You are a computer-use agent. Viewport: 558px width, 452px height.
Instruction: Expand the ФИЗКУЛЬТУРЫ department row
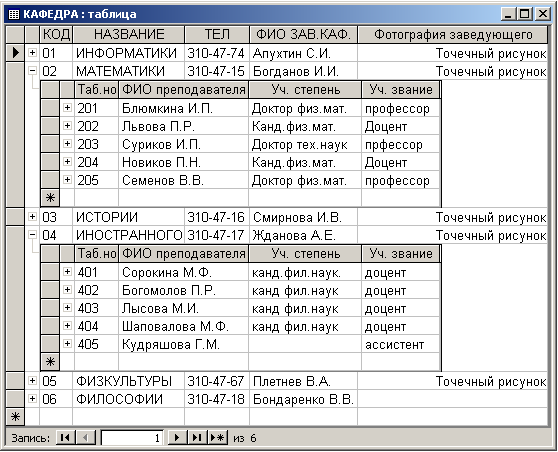coord(32,381)
